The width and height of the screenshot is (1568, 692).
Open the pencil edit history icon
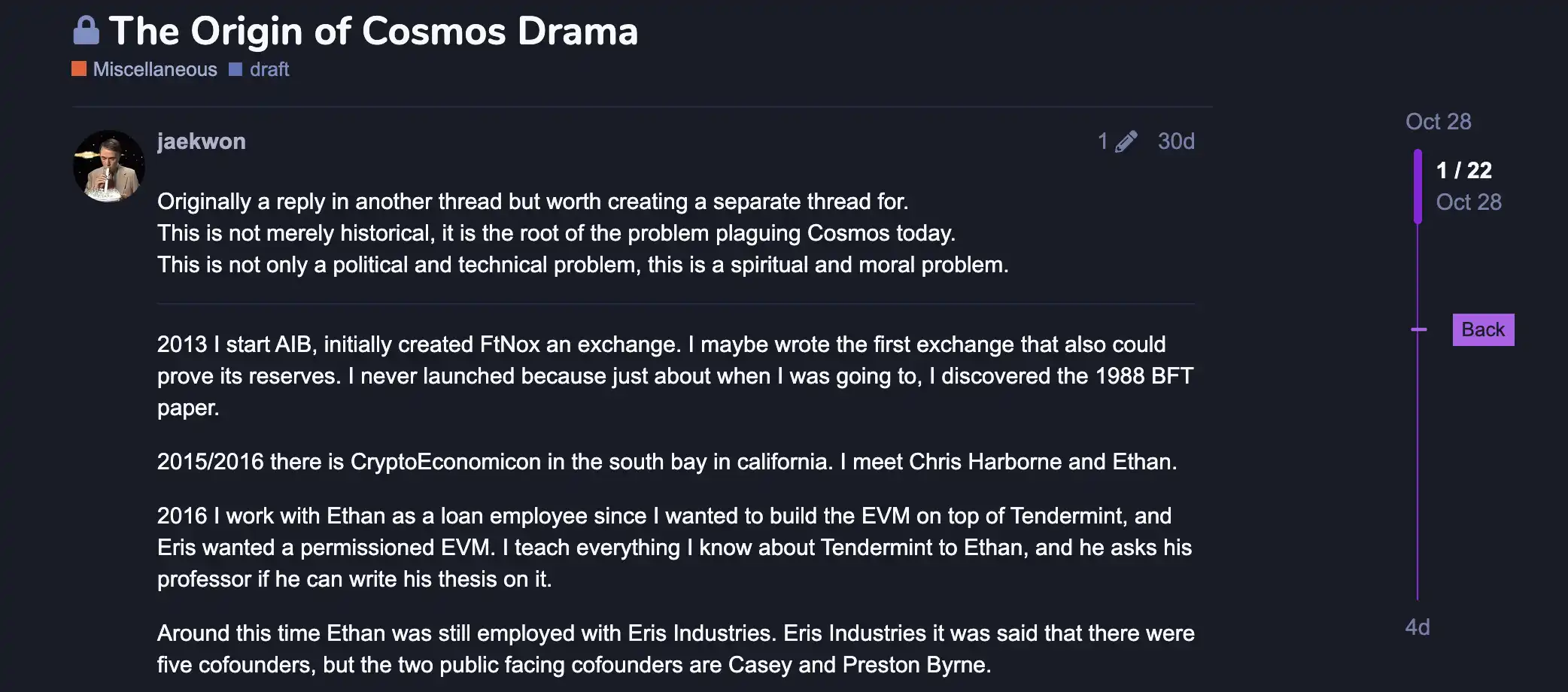pos(1126,141)
